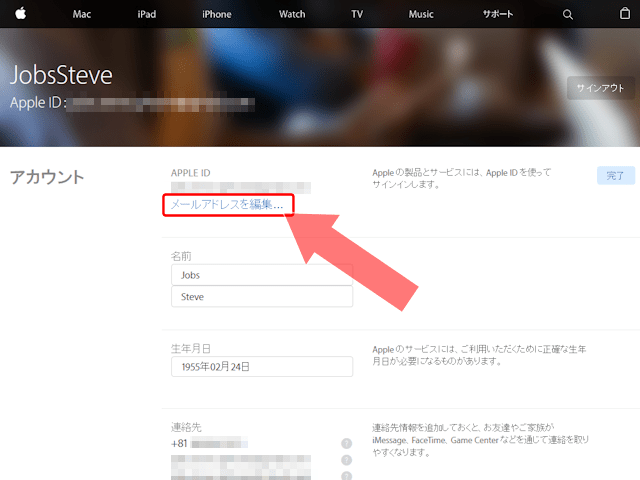
Task: Click the JobsSteve account name heading
Action: click(61, 75)
